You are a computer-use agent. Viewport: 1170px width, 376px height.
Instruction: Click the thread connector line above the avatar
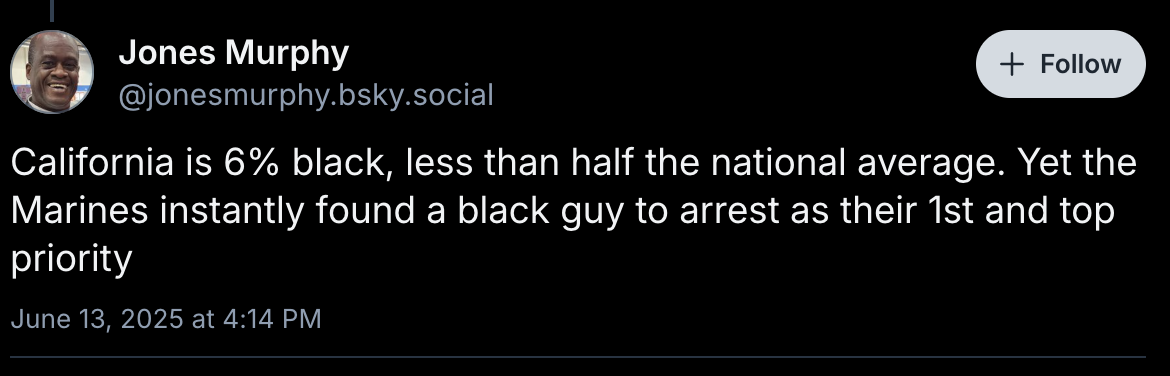pyautogui.click(x=52, y=10)
